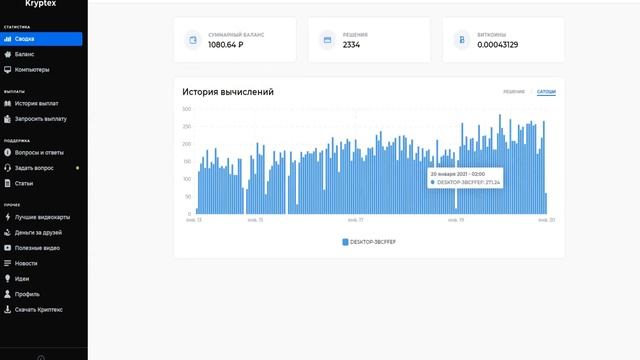Click the bitcoin value 0.00043129

[x=498, y=45]
